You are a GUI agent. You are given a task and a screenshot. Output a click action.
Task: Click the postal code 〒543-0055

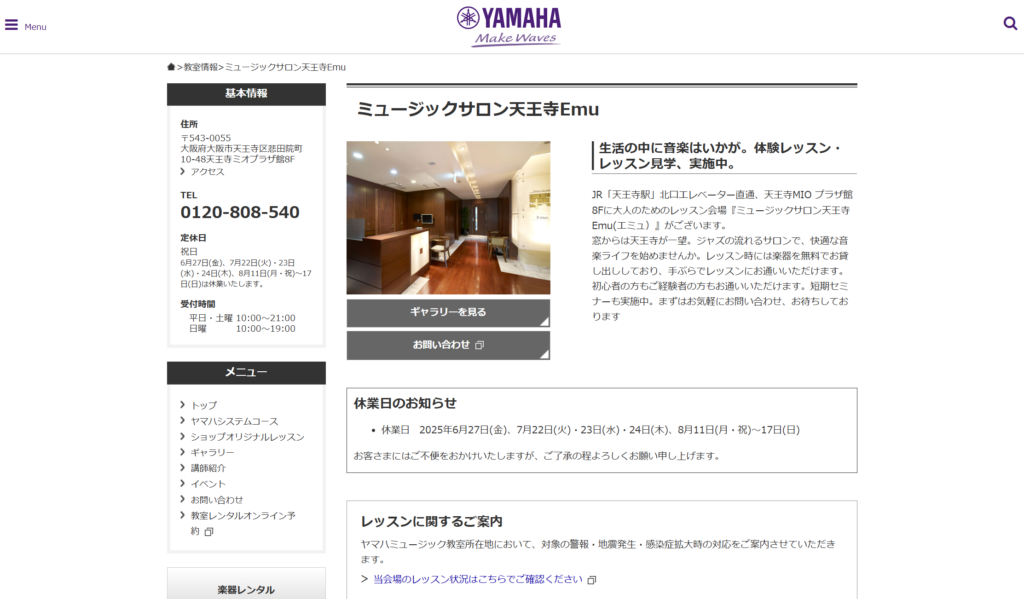206,138
